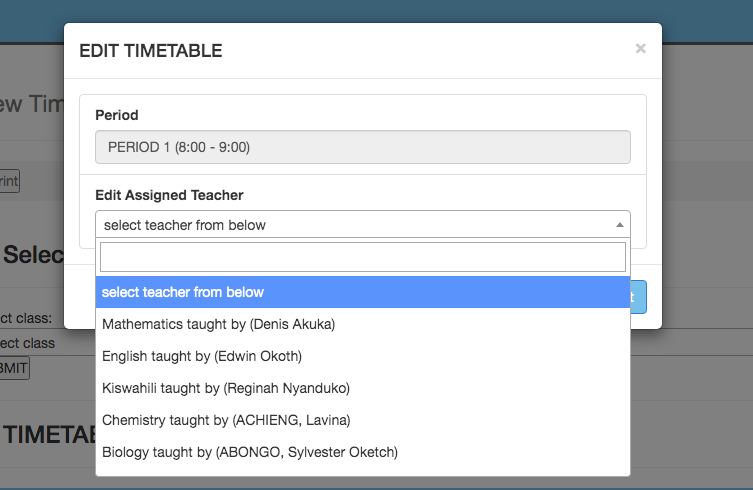753x490 pixels.
Task: Click the Edit Assigned Teacher label
Action: 169,195
